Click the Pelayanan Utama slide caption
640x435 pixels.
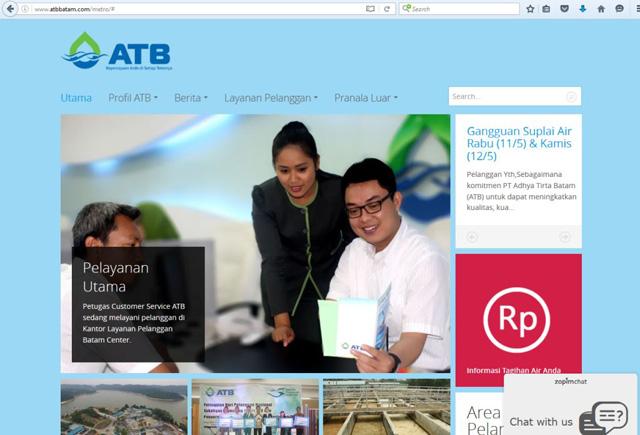(116, 277)
